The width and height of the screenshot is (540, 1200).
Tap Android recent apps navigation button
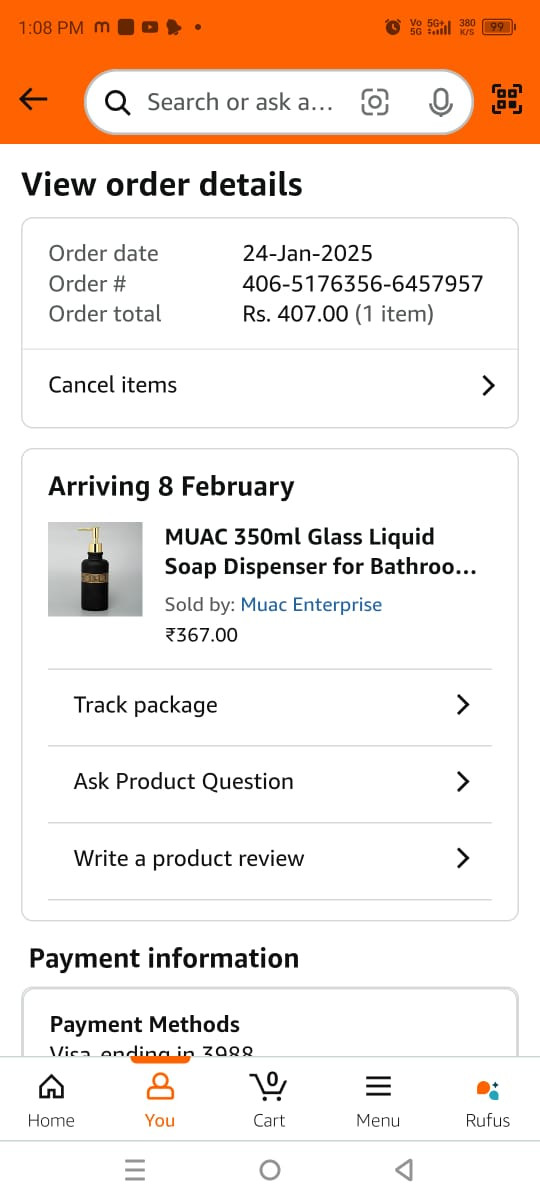point(135,1170)
